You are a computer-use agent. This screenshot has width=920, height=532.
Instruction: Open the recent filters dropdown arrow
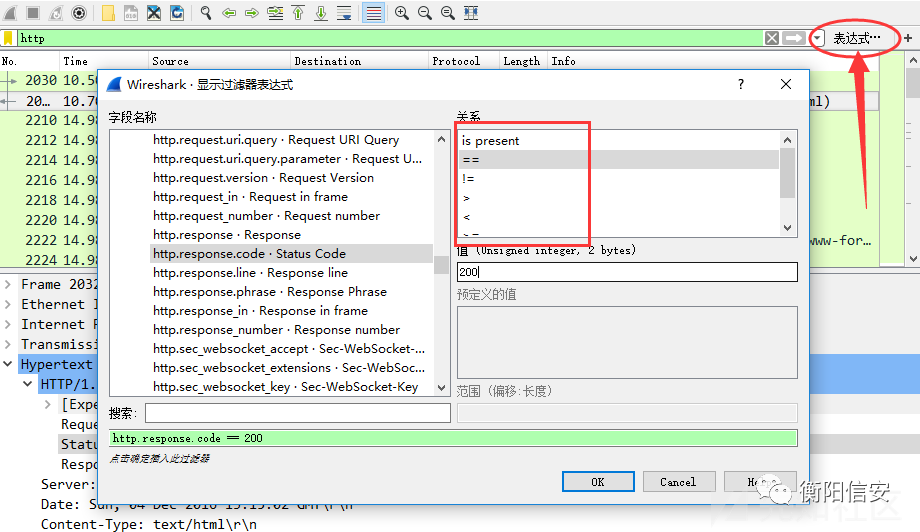point(818,39)
